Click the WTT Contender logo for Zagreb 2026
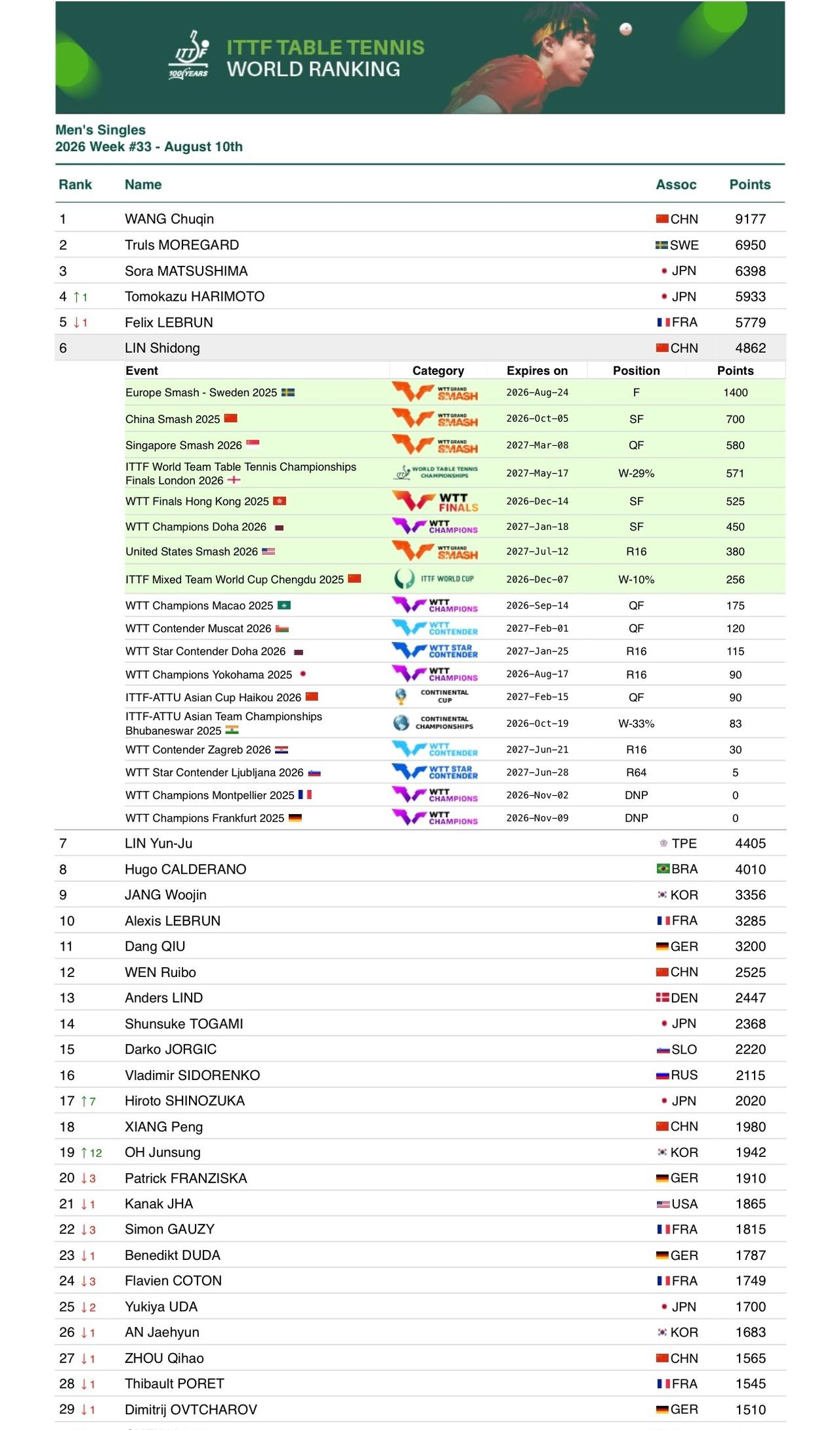 tap(434, 749)
